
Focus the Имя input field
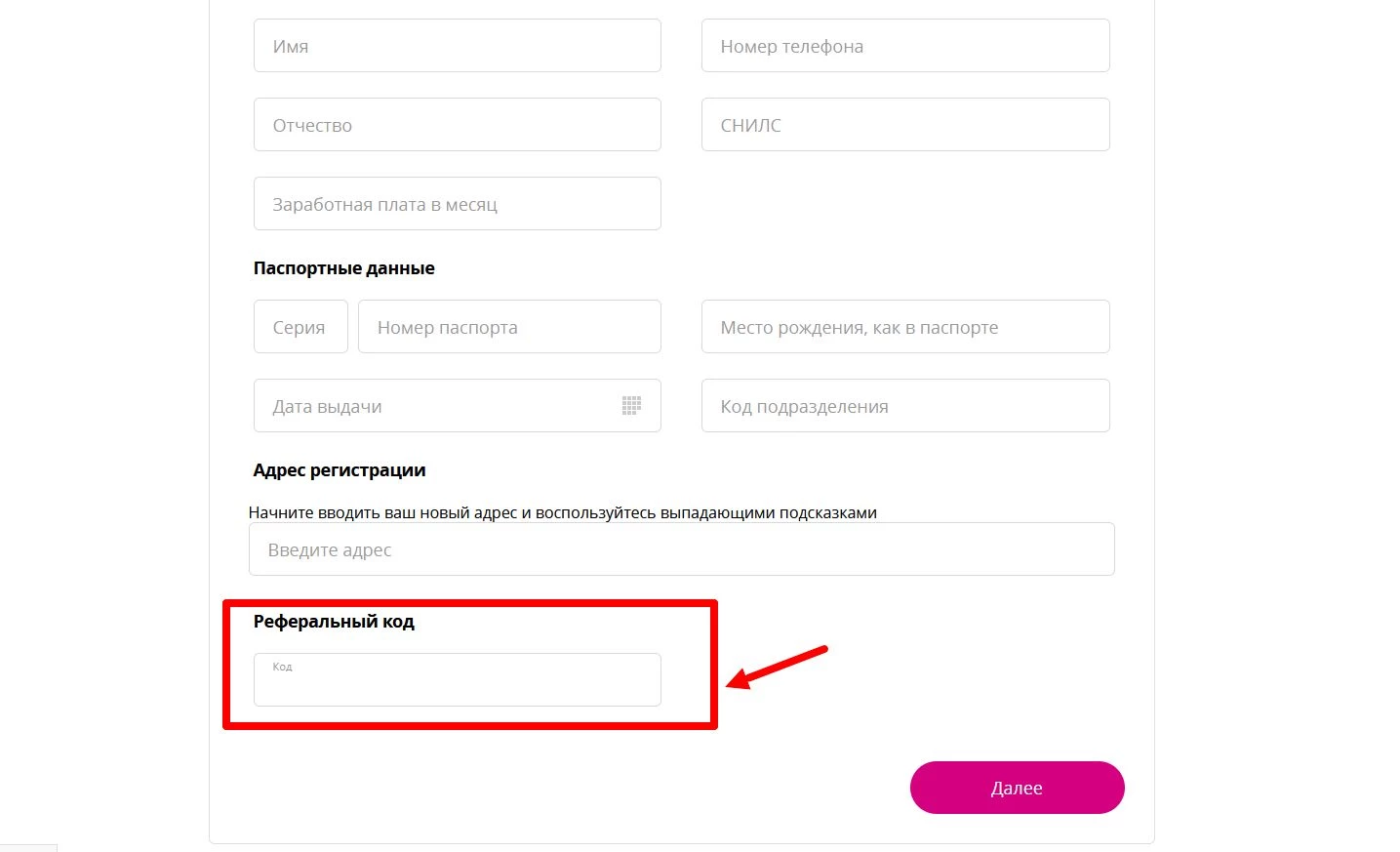point(457,46)
